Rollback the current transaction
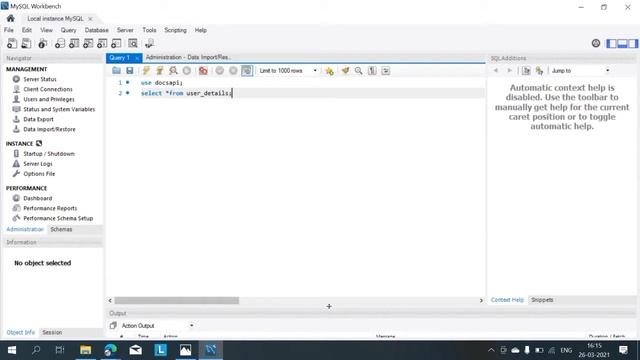Image resolution: width=640 pixels, height=360 pixels. click(x=233, y=71)
